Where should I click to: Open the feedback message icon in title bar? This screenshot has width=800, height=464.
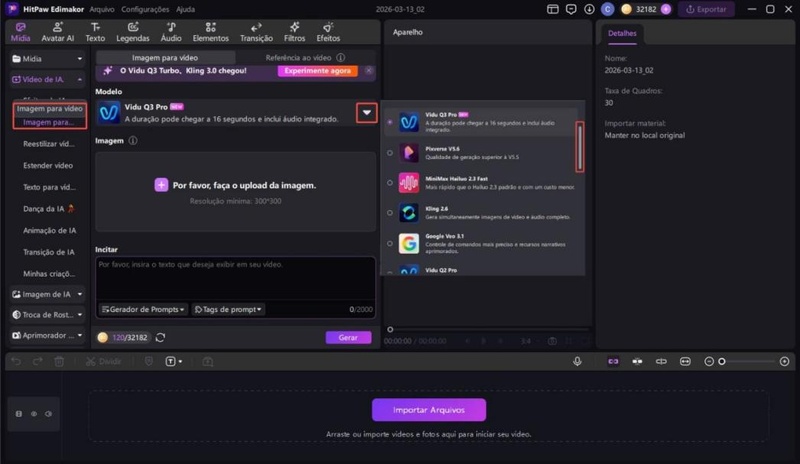(x=571, y=9)
